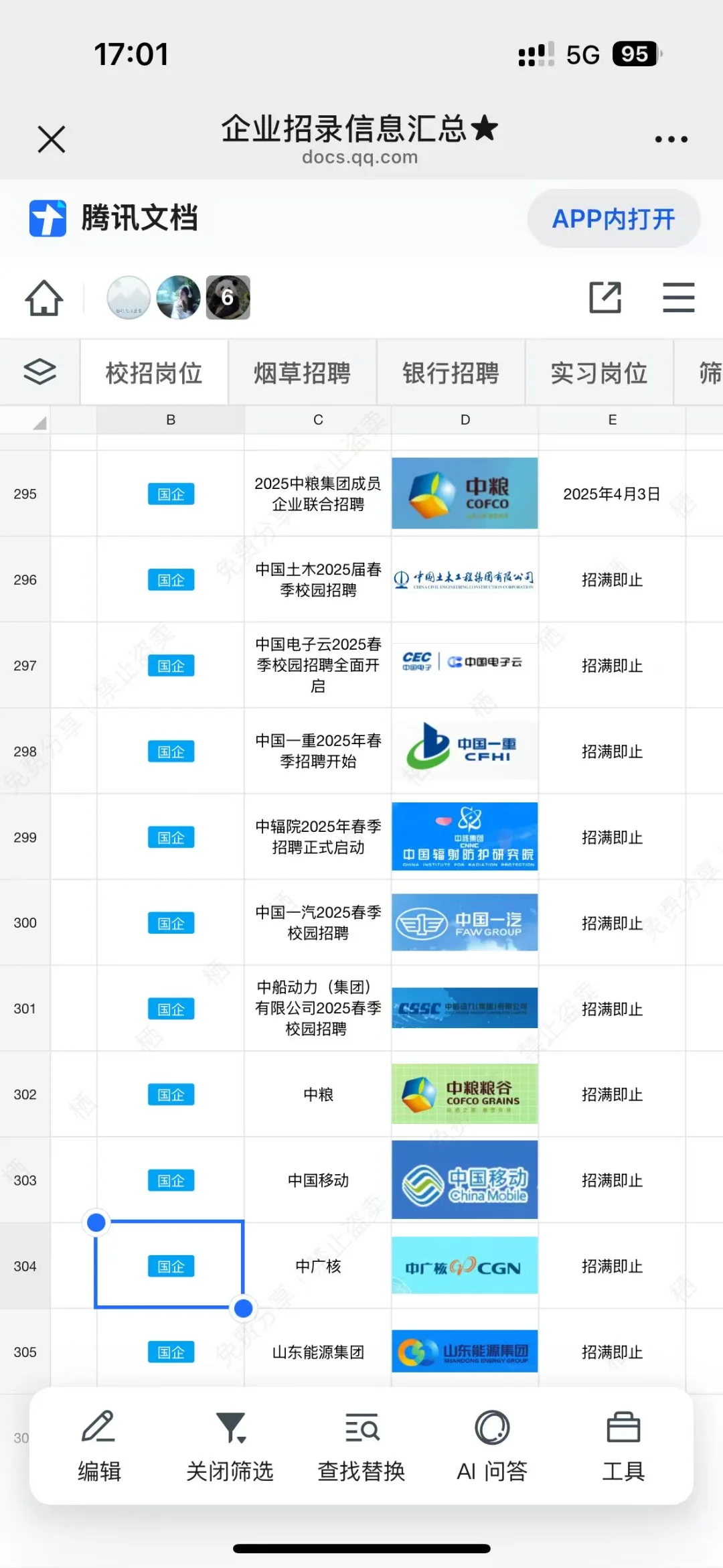Screen dimensions: 723x1568
Task: Select cell 中国一重2025年春季招聘开始
Action: pyautogui.click(x=318, y=751)
